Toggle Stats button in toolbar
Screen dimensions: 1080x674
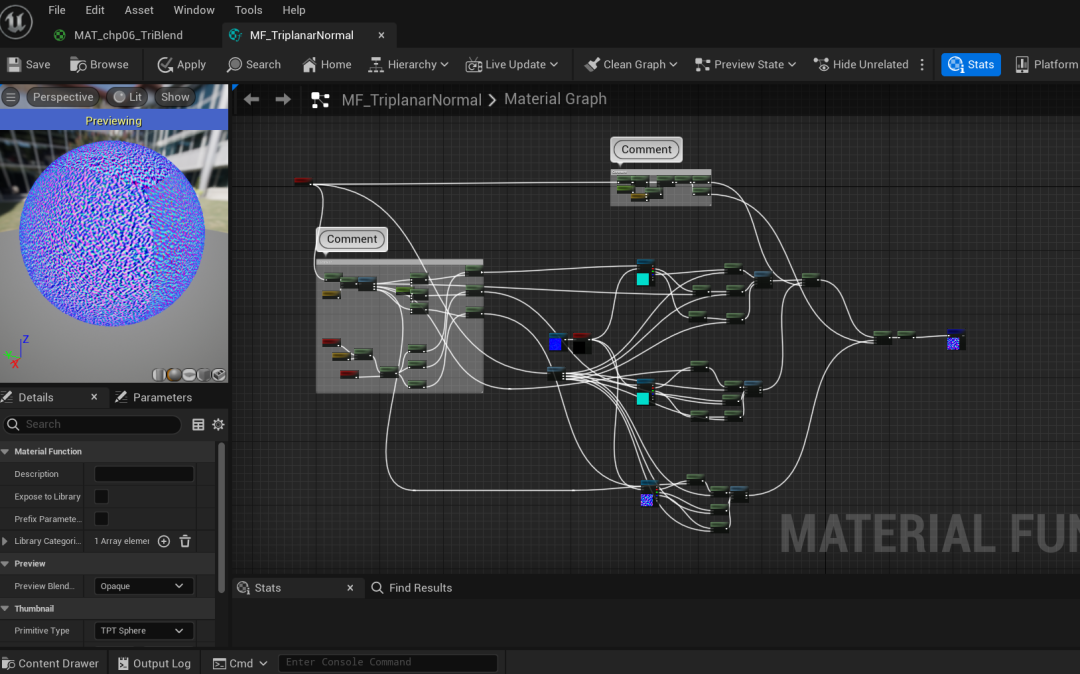(970, 64)
